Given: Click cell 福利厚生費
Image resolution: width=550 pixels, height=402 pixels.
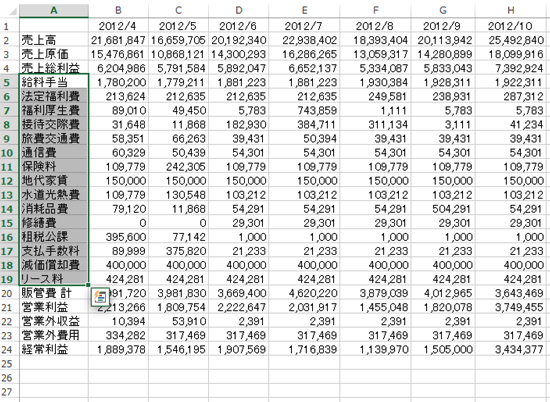Looking at the screenshot, I should click(54, 110).
